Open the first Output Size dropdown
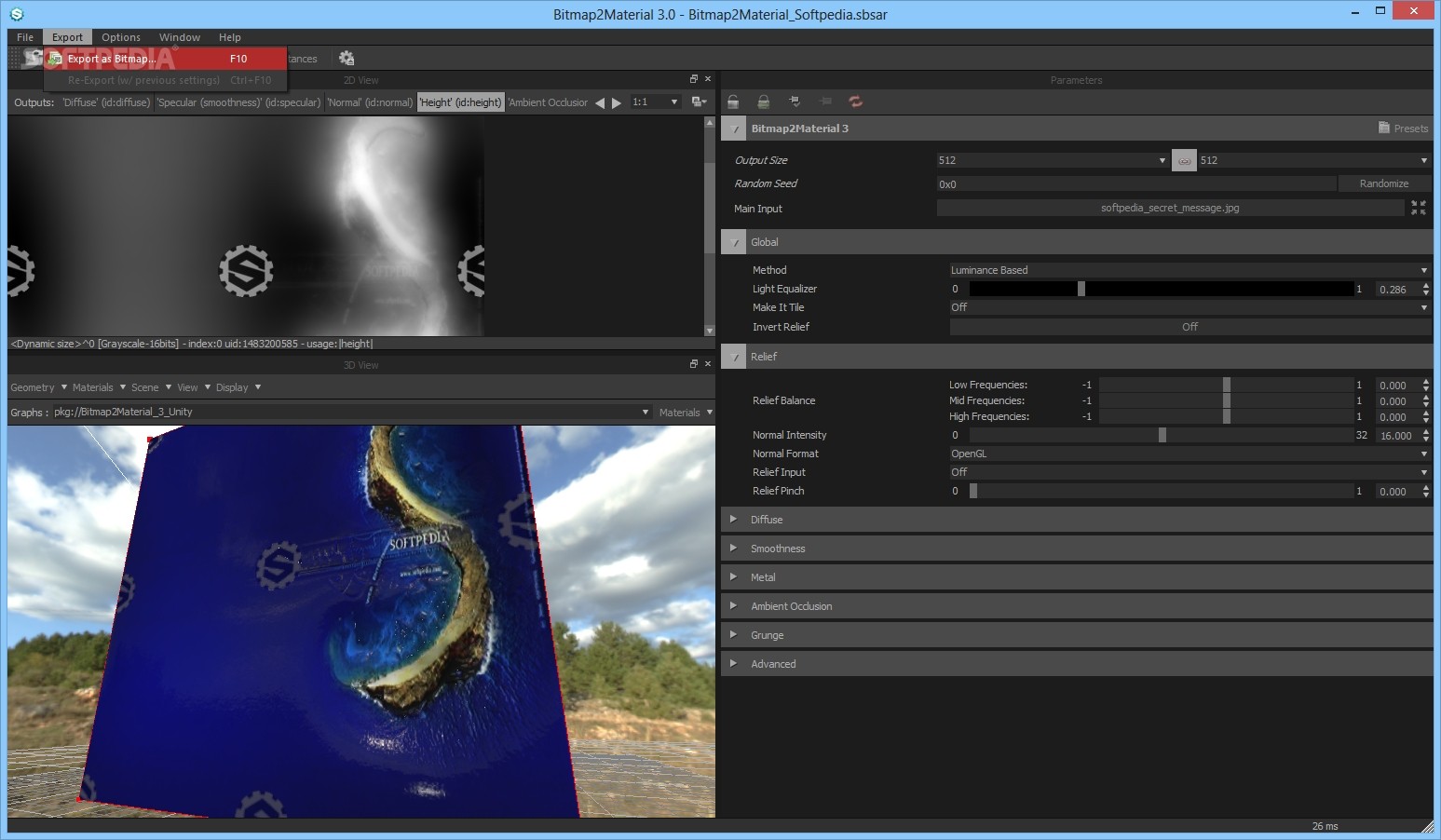This screenshot has width=1441, height=840. [1053, 160]
